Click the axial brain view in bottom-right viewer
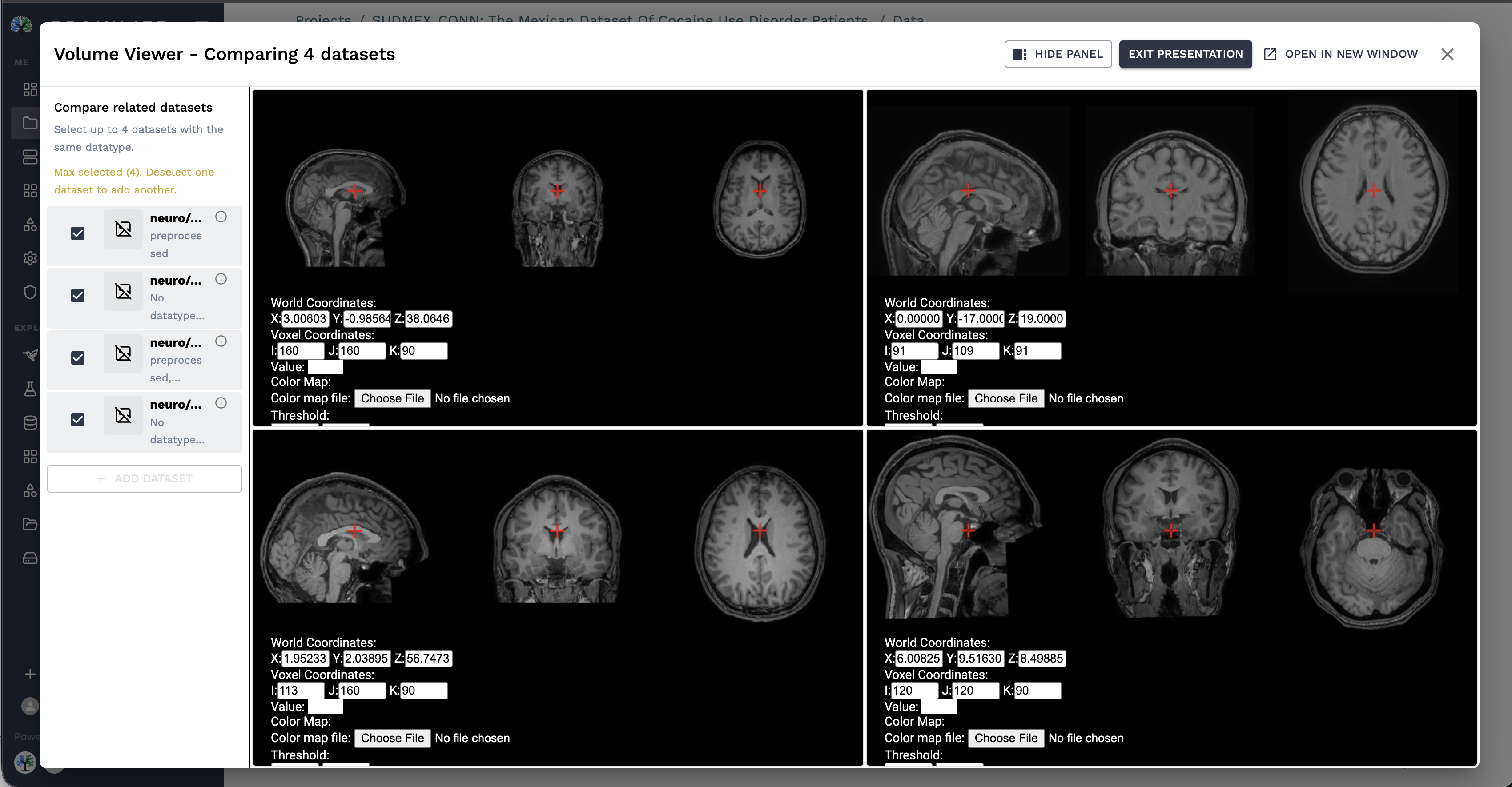The image size is (1512, 787). [x=1372, y=549]
